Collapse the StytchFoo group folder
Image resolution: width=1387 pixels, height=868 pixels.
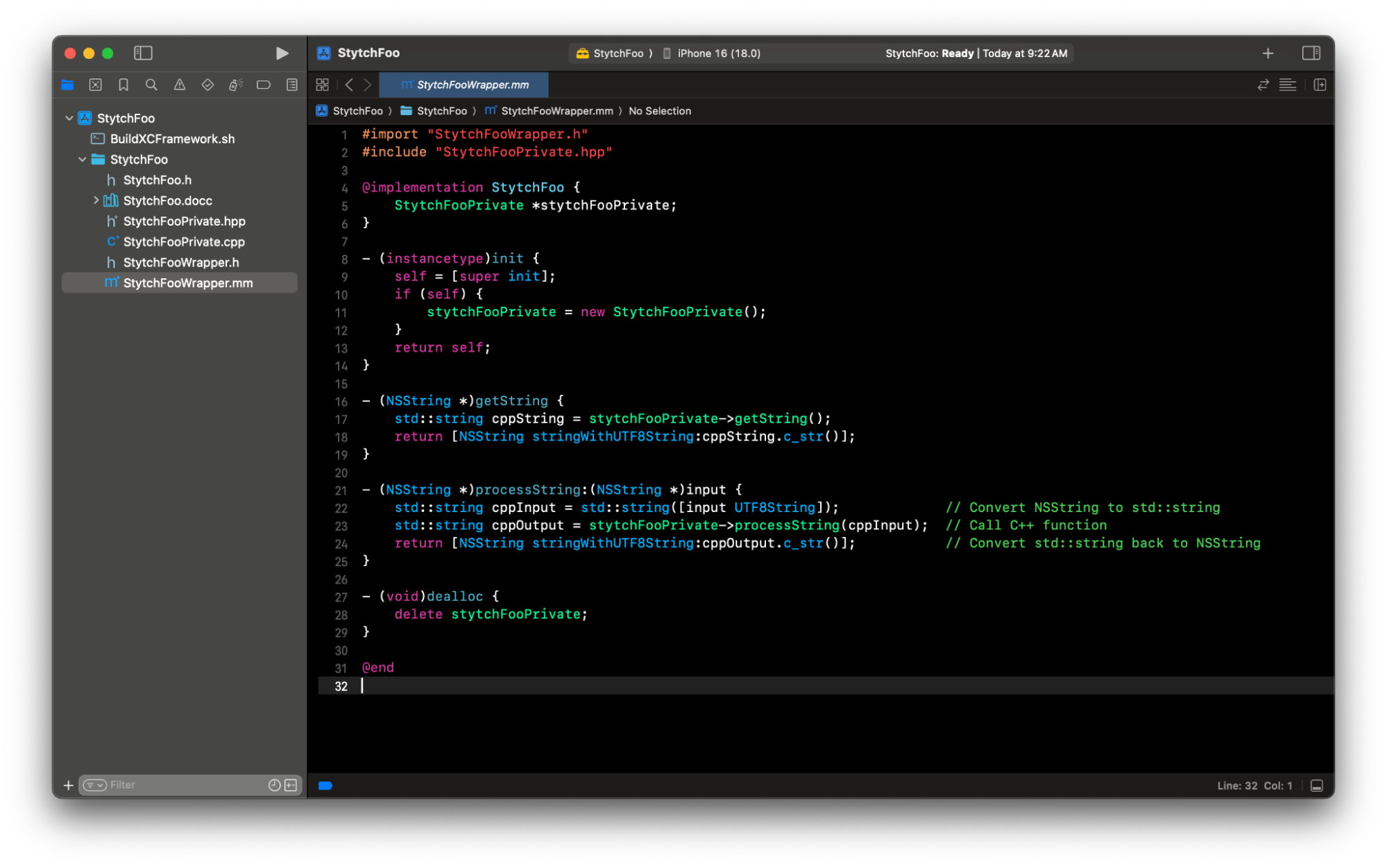coord(83,160)
